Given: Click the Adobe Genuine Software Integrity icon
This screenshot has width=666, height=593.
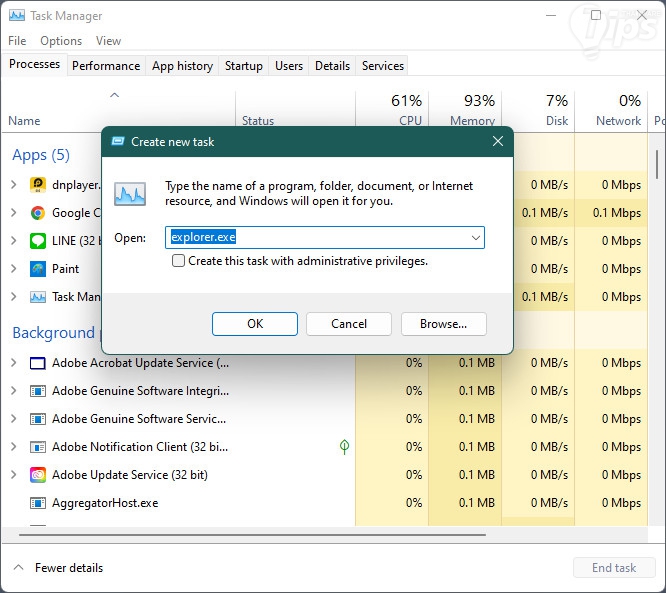Looking at the screenshot, I should coord(38,391).
